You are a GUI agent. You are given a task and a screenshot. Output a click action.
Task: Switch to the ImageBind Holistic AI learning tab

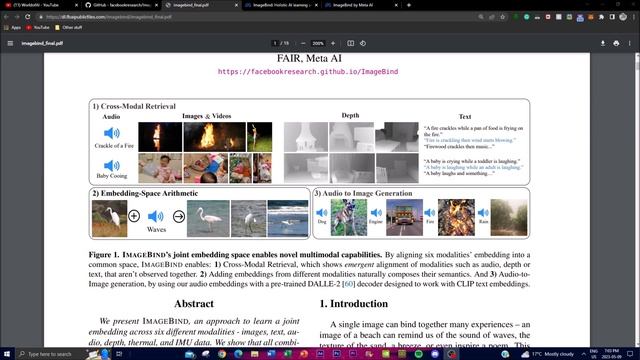coord(282,5)
